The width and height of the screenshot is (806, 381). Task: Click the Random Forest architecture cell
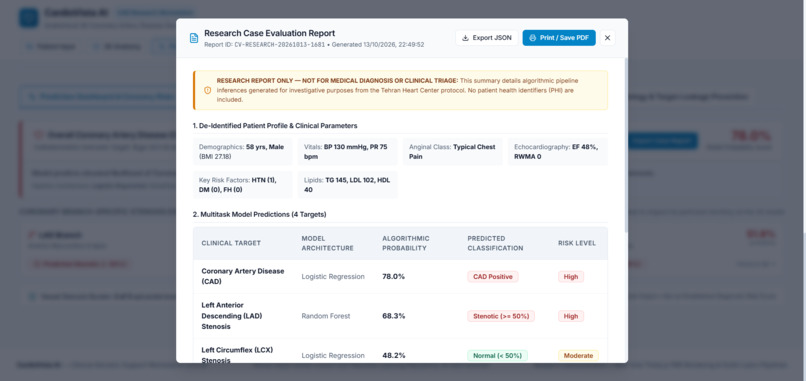click(x=326, y=316)
